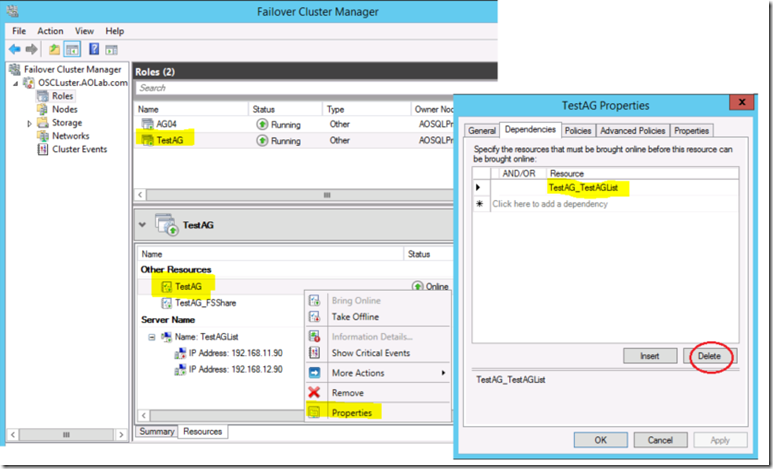This screenshot has height=469, width=773.
Task: Click Cancel in TestAG Properties
Action: pyautogui.click(x=660, y=440)
